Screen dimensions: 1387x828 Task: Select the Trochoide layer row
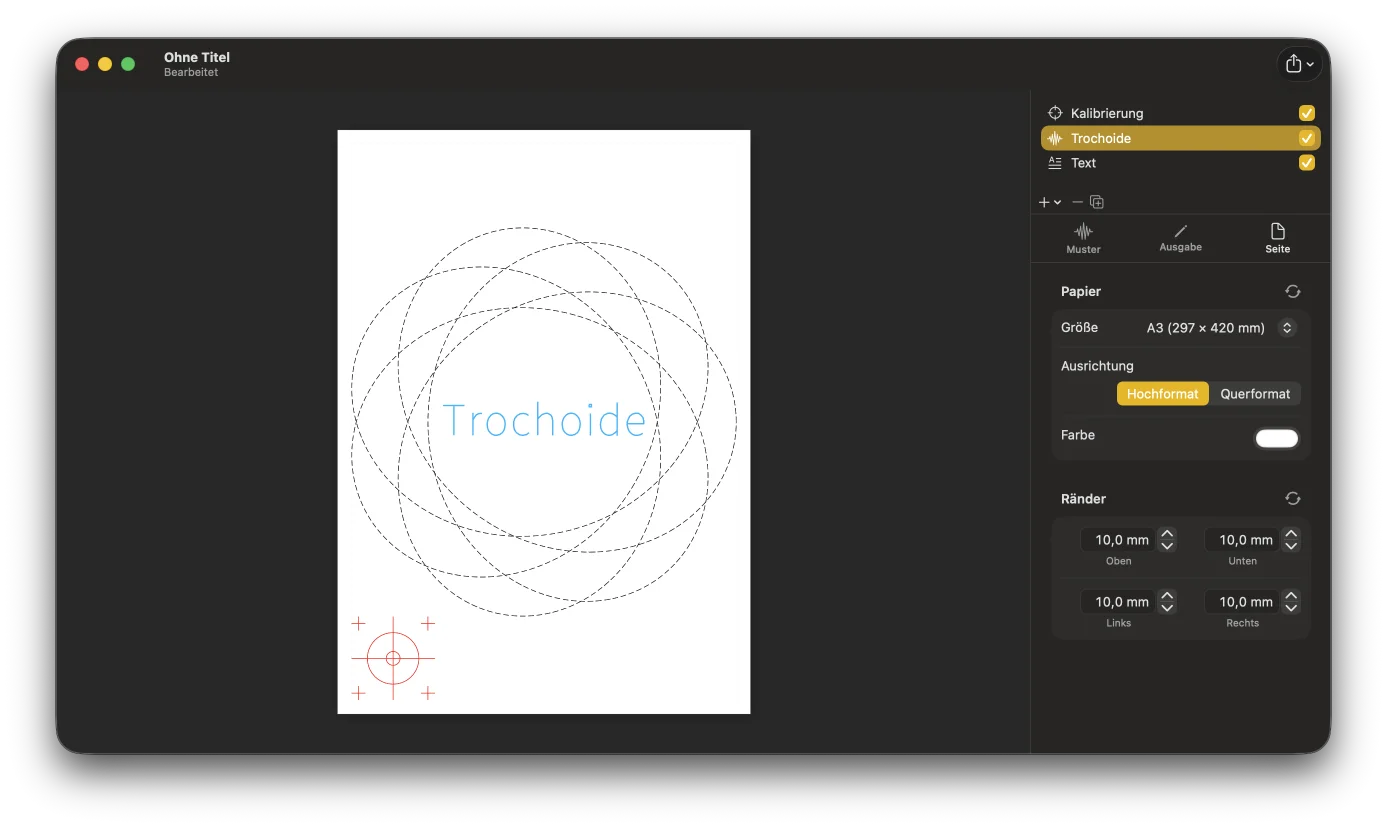1180,138
